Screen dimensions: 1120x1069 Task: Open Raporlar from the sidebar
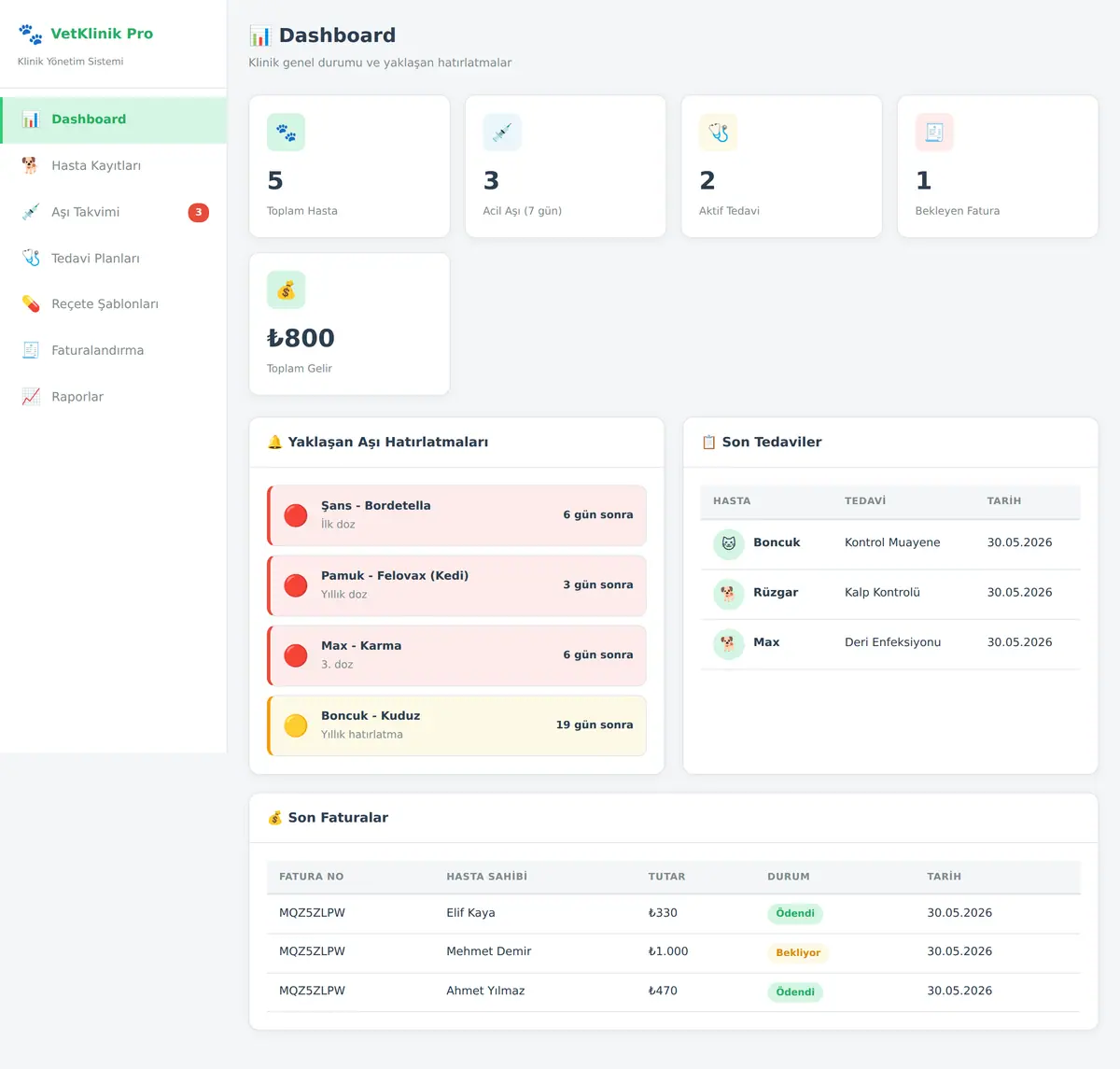click(x=113, y=397)
